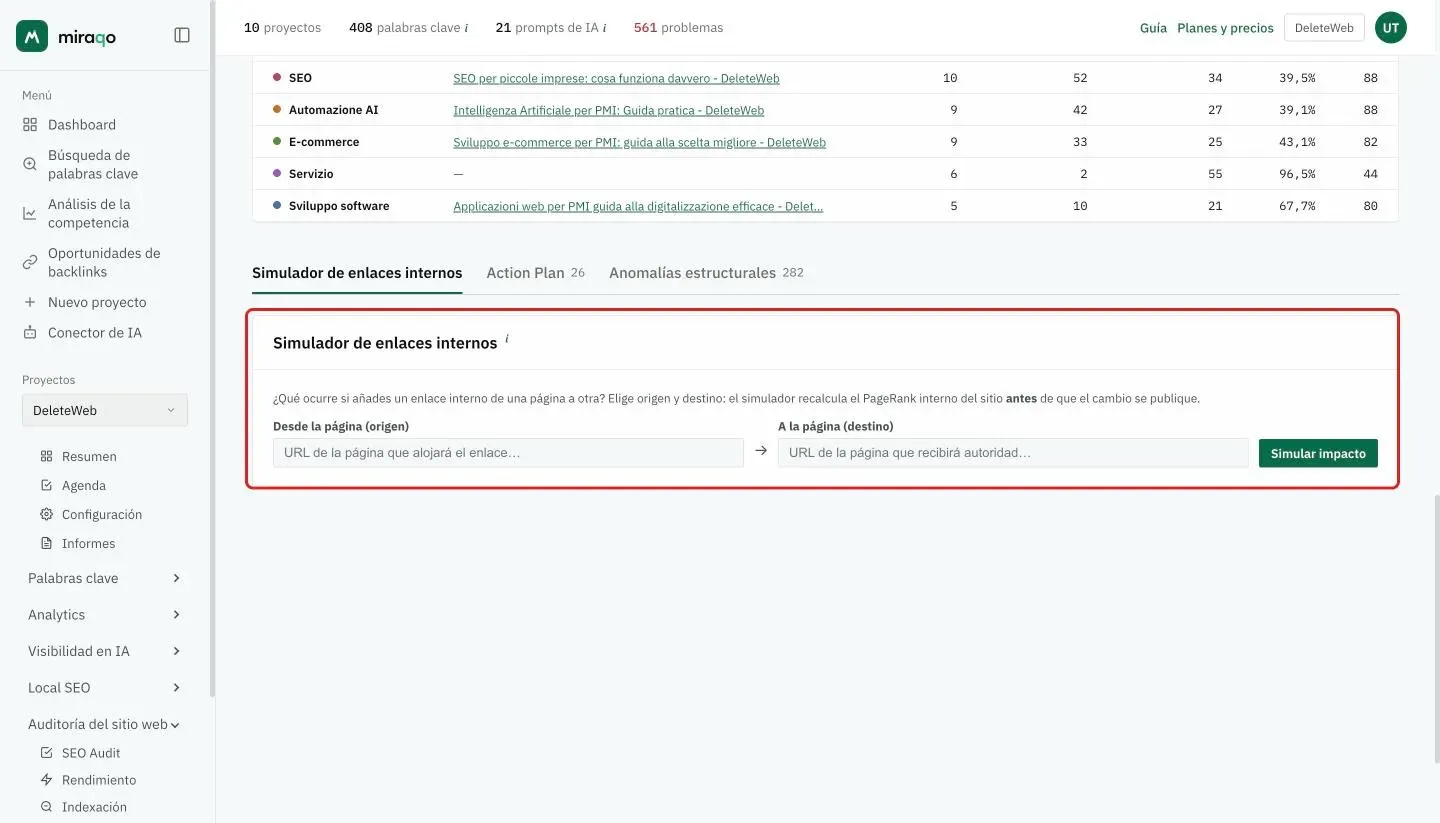Switch to the Simulador de enlaces internos tab
This screenshot has width=1440, height=823.
pos(357,273)
